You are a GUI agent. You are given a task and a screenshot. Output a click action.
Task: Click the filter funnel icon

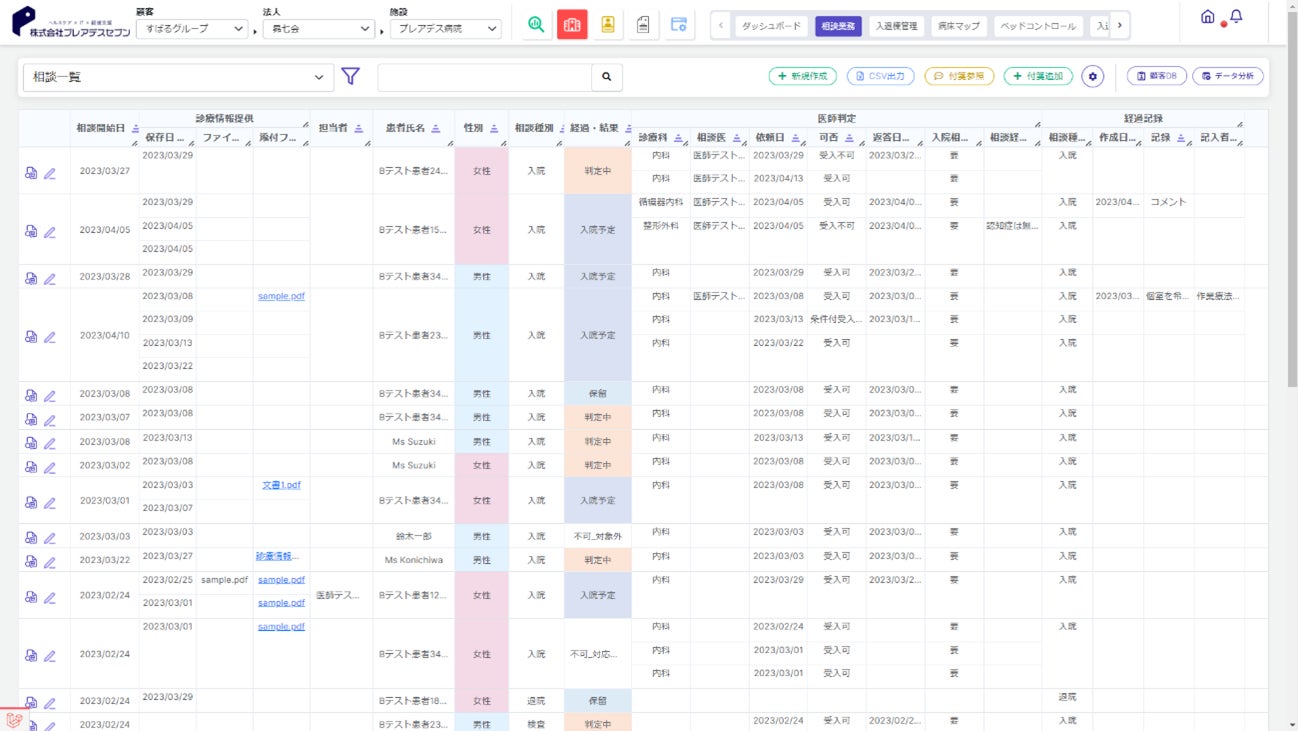coord(350,76)
